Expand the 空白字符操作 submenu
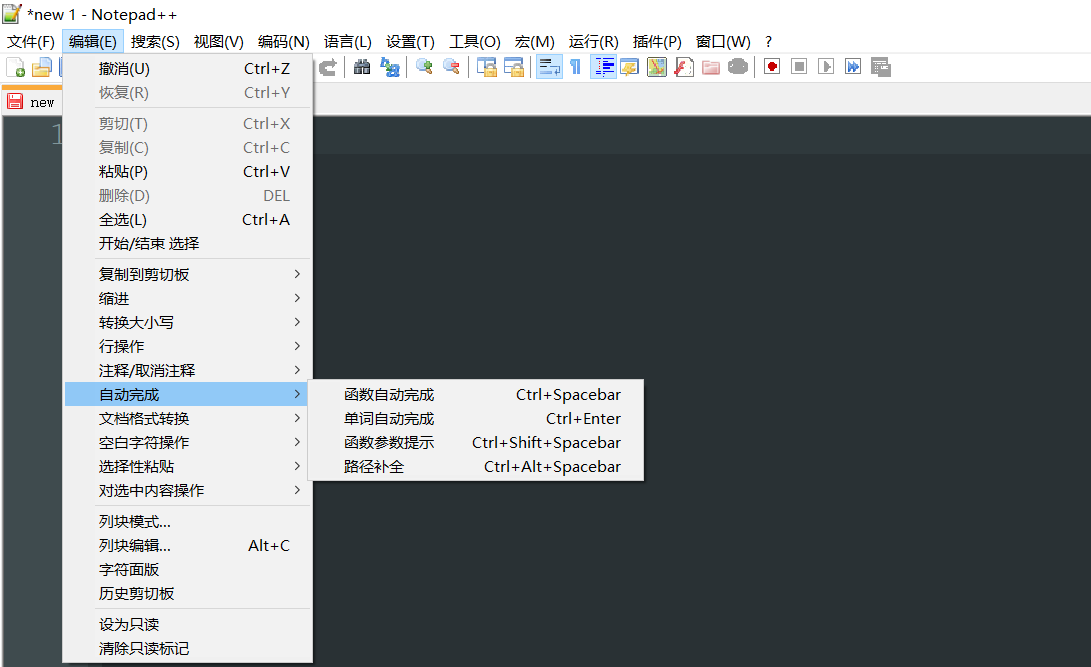1091x667 pixels. 187,442
